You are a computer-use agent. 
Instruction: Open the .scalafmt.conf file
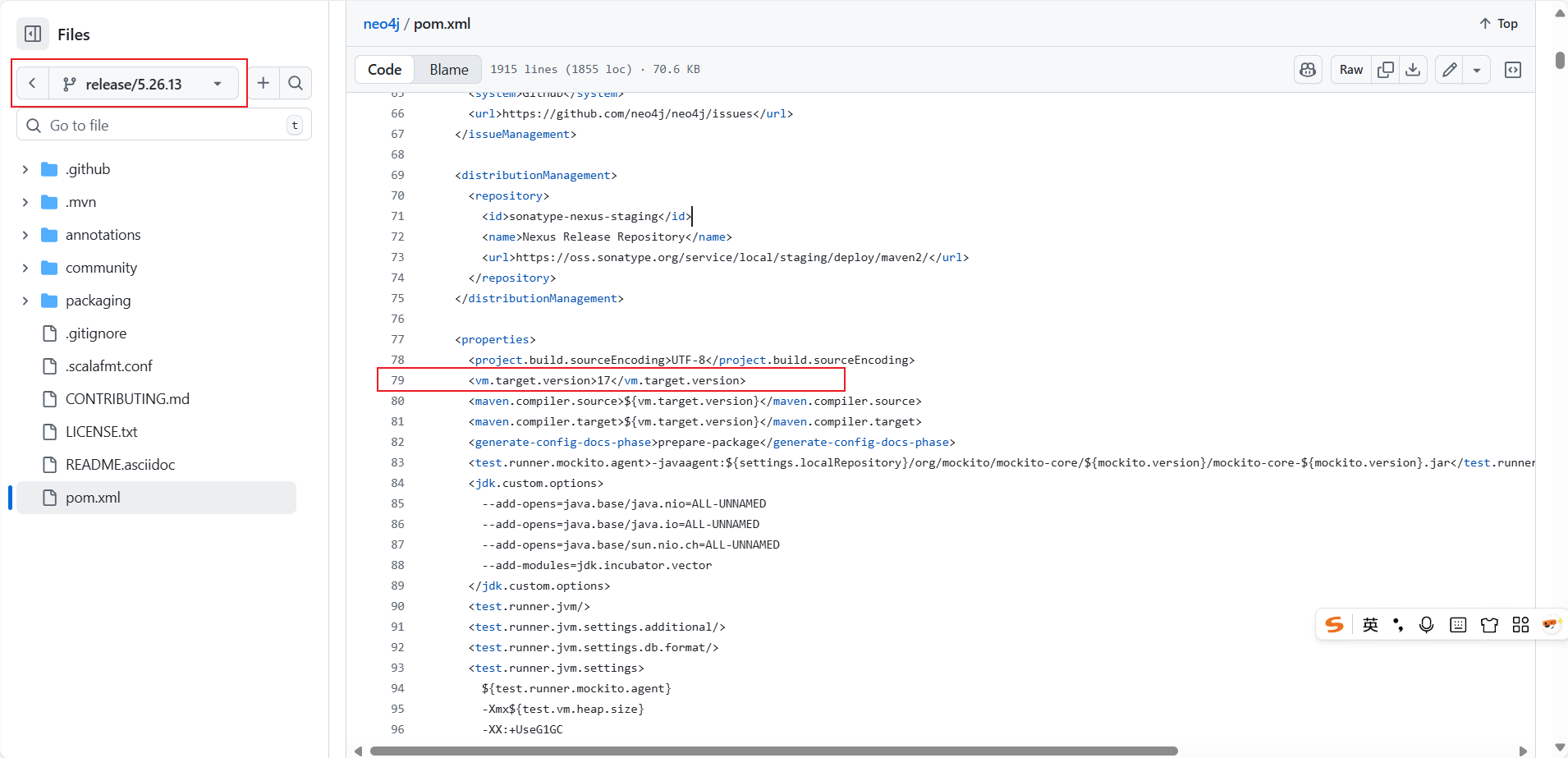(109, 366)
